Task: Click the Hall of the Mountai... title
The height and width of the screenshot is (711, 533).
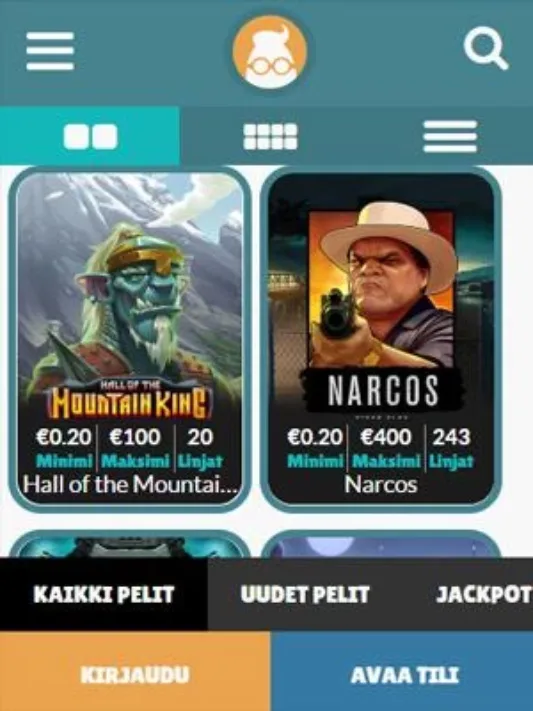Action: [x=130, y=485]
